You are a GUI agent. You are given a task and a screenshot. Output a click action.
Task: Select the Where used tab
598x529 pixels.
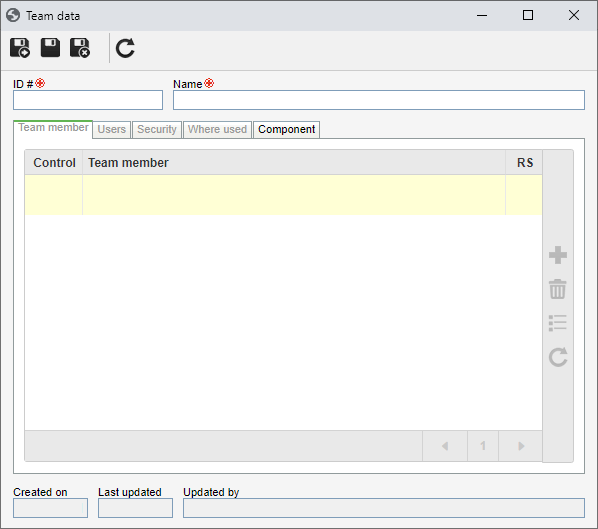217,129
